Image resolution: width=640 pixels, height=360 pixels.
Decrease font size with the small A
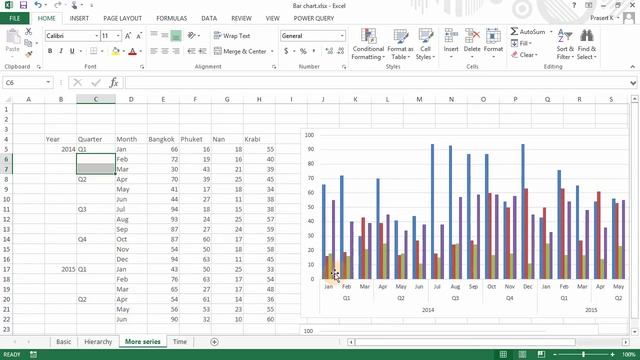[x=139, y=36]
